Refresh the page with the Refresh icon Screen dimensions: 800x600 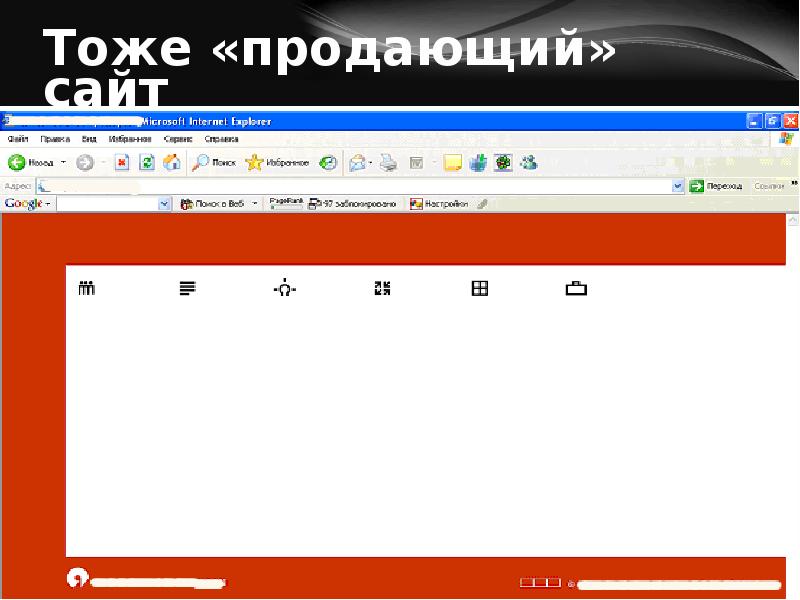(x=147, y=162)
